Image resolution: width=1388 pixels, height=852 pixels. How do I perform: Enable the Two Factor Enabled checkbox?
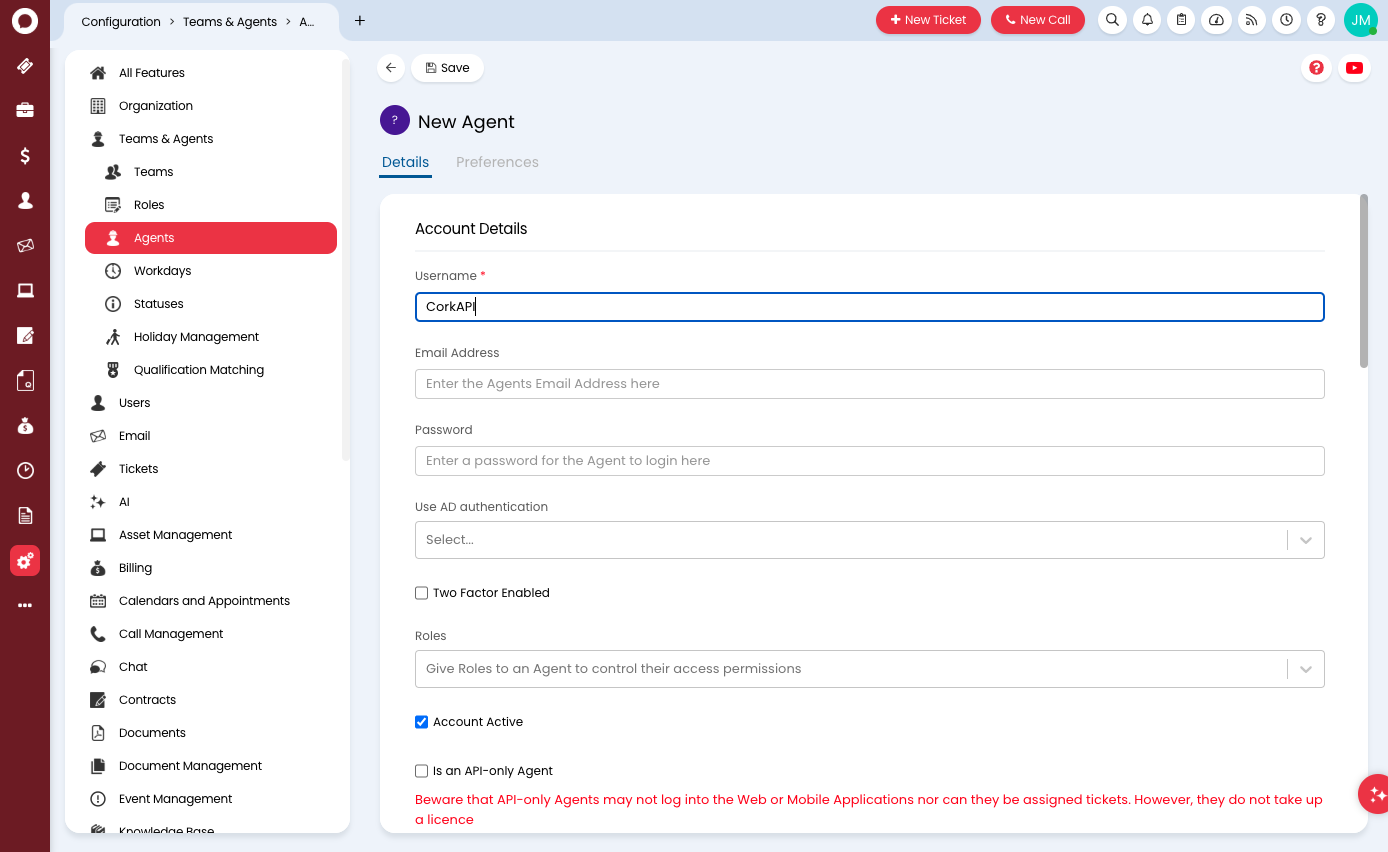pyautogui.click(x=422, y=593)
